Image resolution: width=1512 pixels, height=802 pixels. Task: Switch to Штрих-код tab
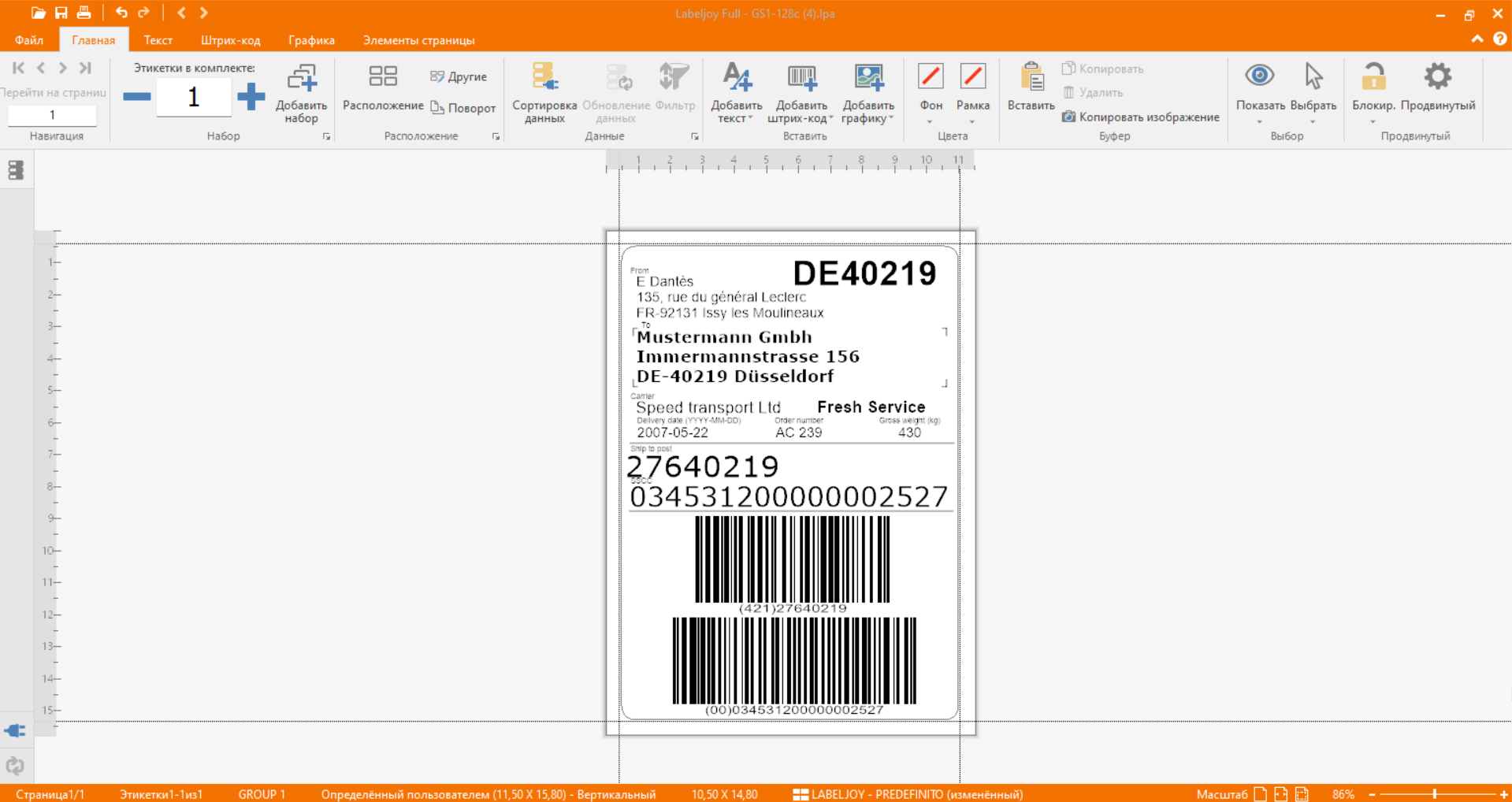230,40
